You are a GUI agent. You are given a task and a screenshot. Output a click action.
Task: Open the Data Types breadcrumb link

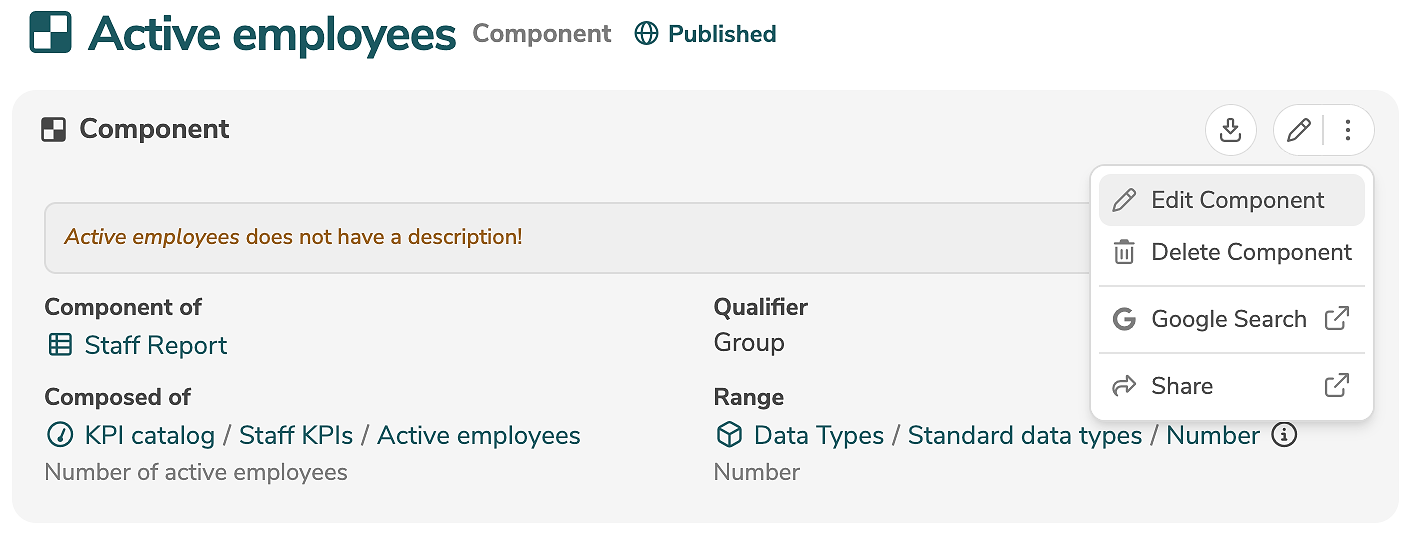(x=818, y=436)
